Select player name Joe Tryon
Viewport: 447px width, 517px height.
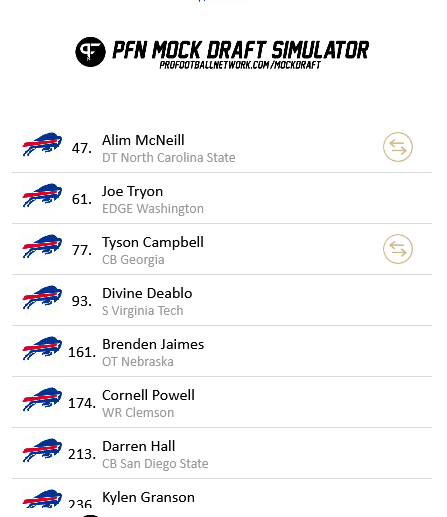tap(132, 192)
